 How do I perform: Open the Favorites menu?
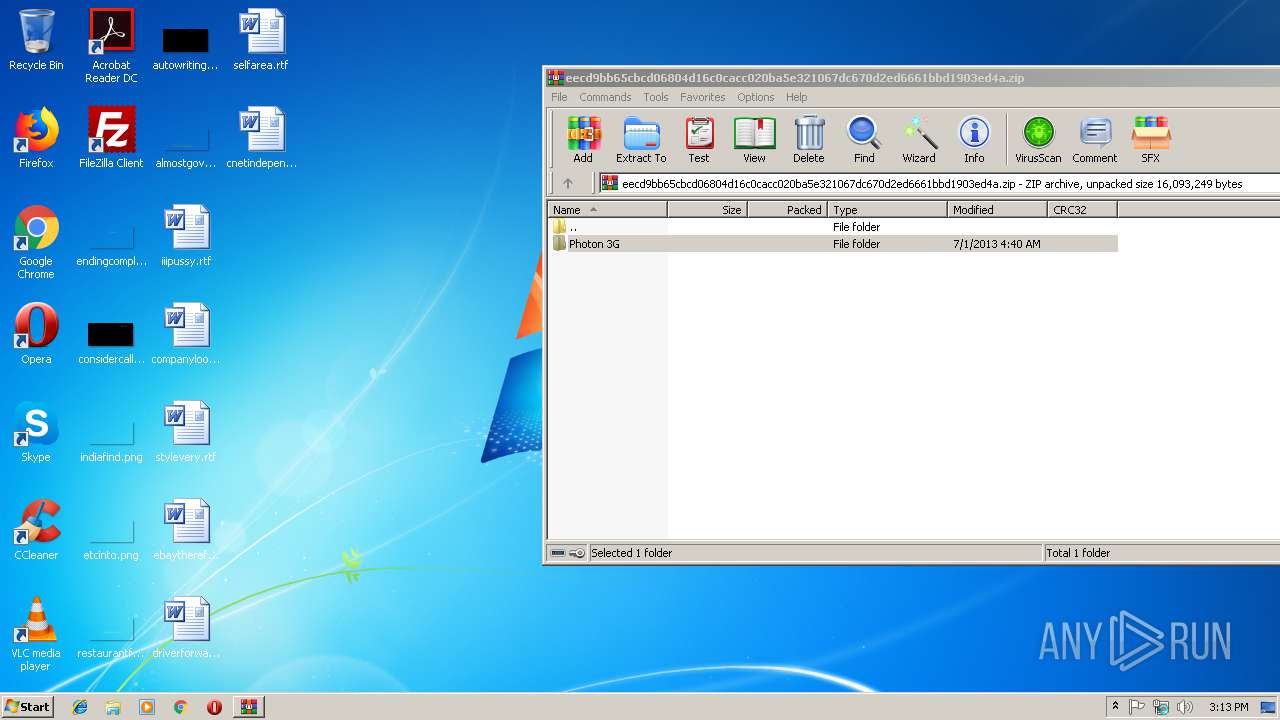tap(703, 97)
